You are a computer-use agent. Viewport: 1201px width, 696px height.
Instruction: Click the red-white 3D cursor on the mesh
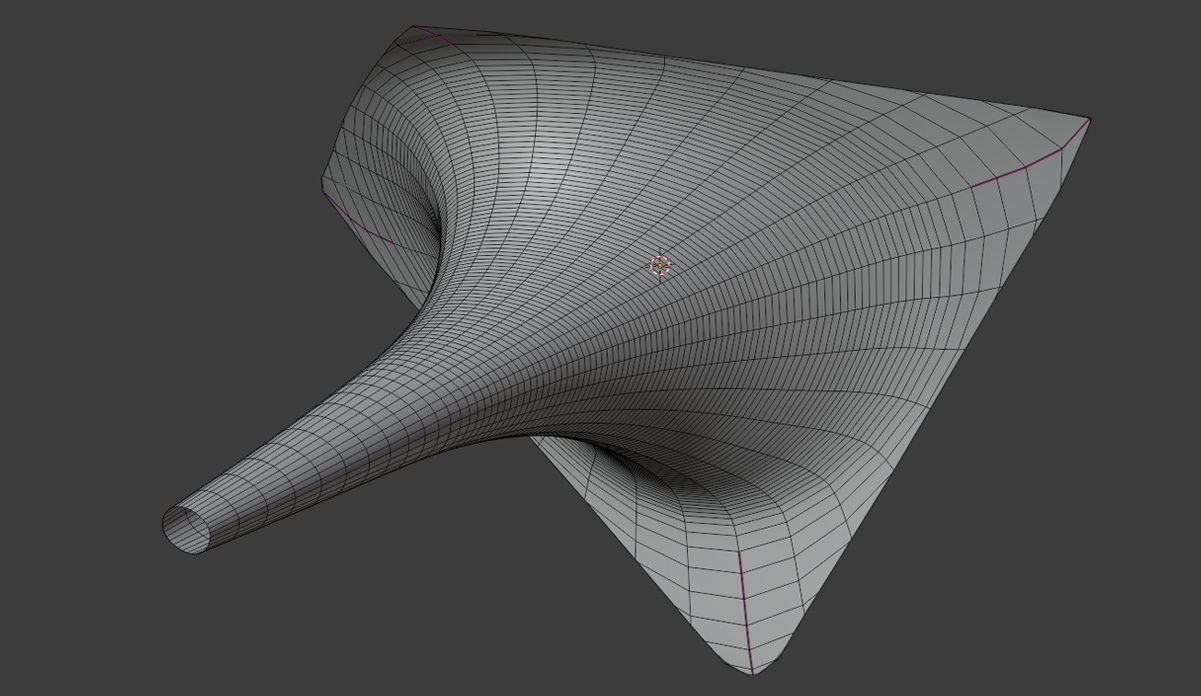(660, 265)
